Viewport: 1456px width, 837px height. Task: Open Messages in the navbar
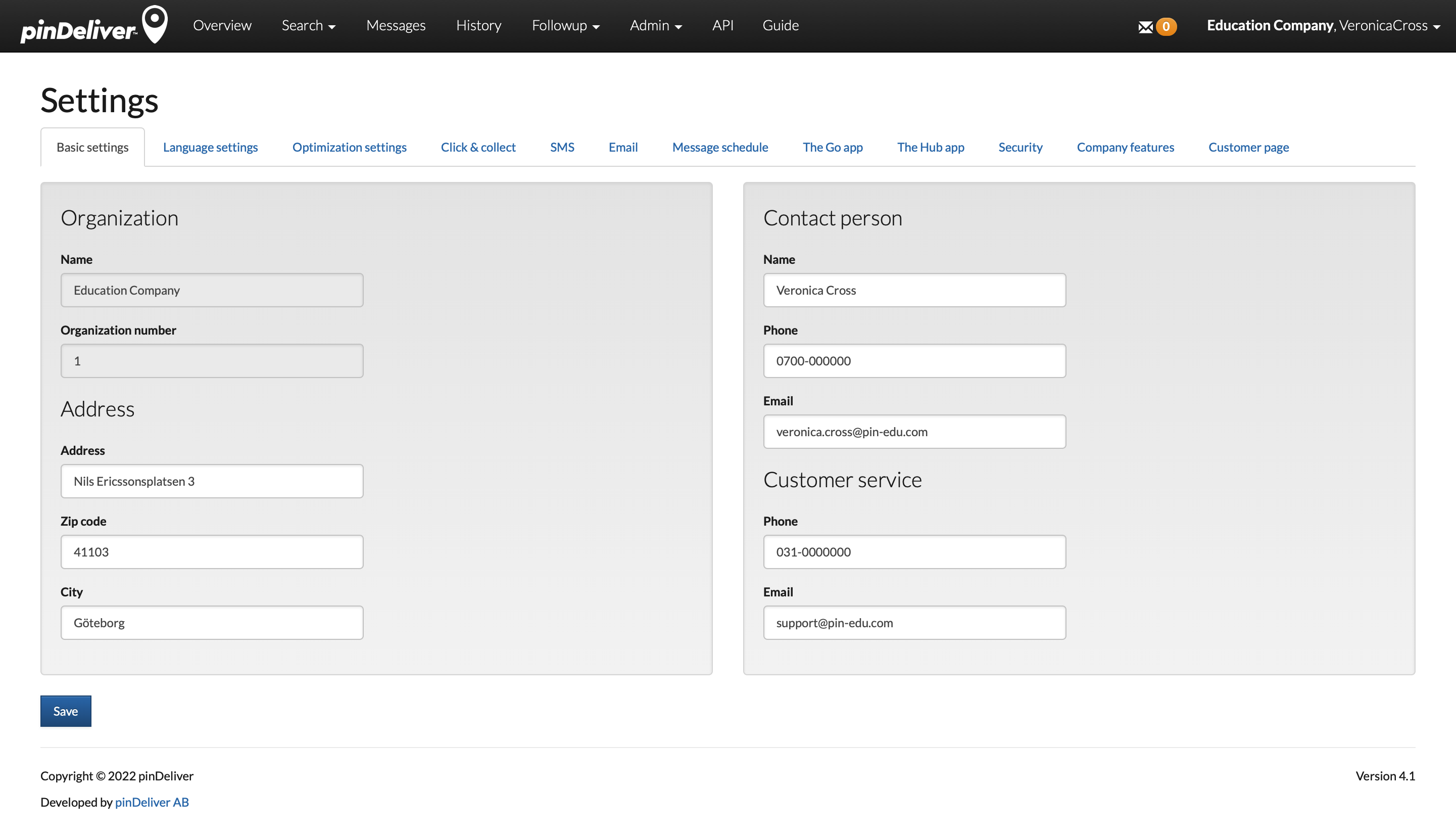click(x=396, y=25)
